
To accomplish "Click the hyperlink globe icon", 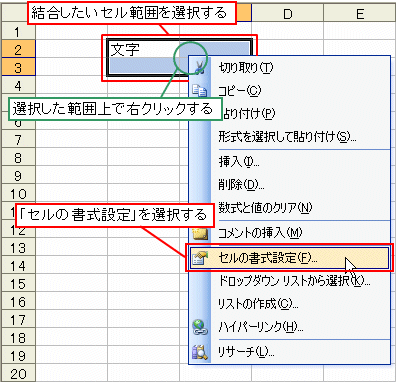I will click(x=200, y=327).
